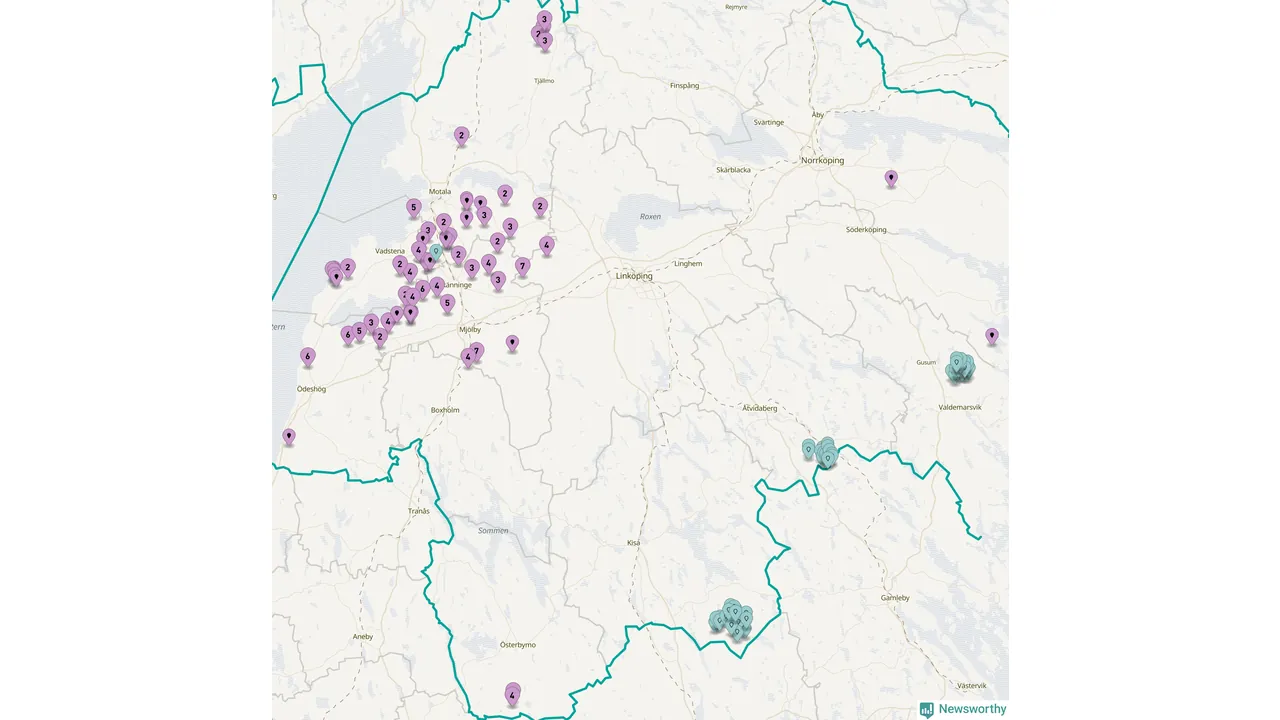
Task: Click the Linköping city label
Action: 634,276
